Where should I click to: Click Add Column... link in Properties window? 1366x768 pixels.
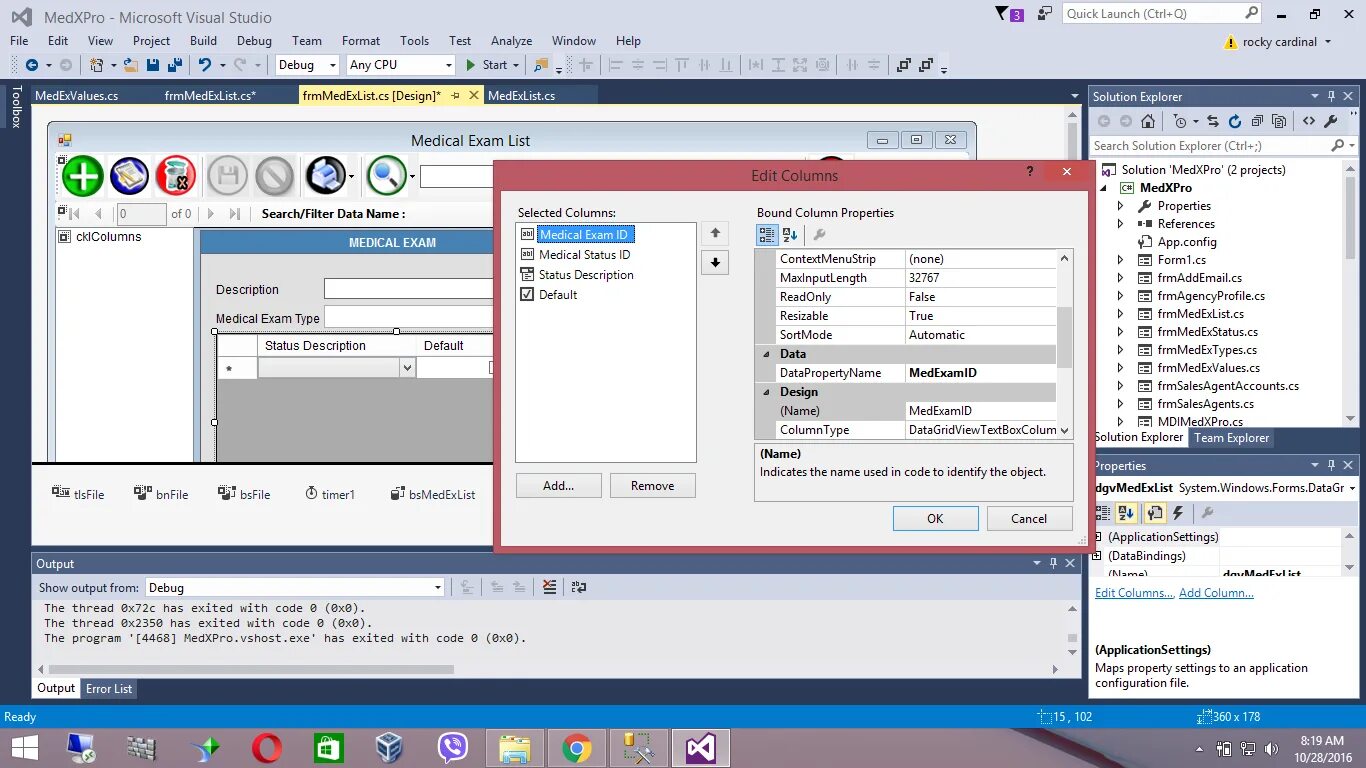point(1216,593)
